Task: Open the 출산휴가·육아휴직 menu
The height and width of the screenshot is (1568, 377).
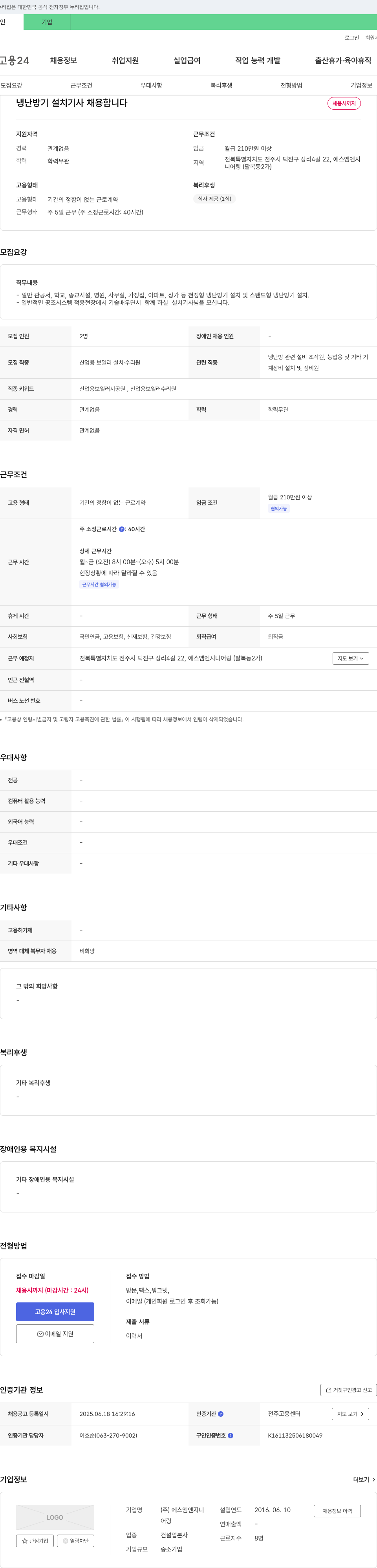Action: point(343,60)
